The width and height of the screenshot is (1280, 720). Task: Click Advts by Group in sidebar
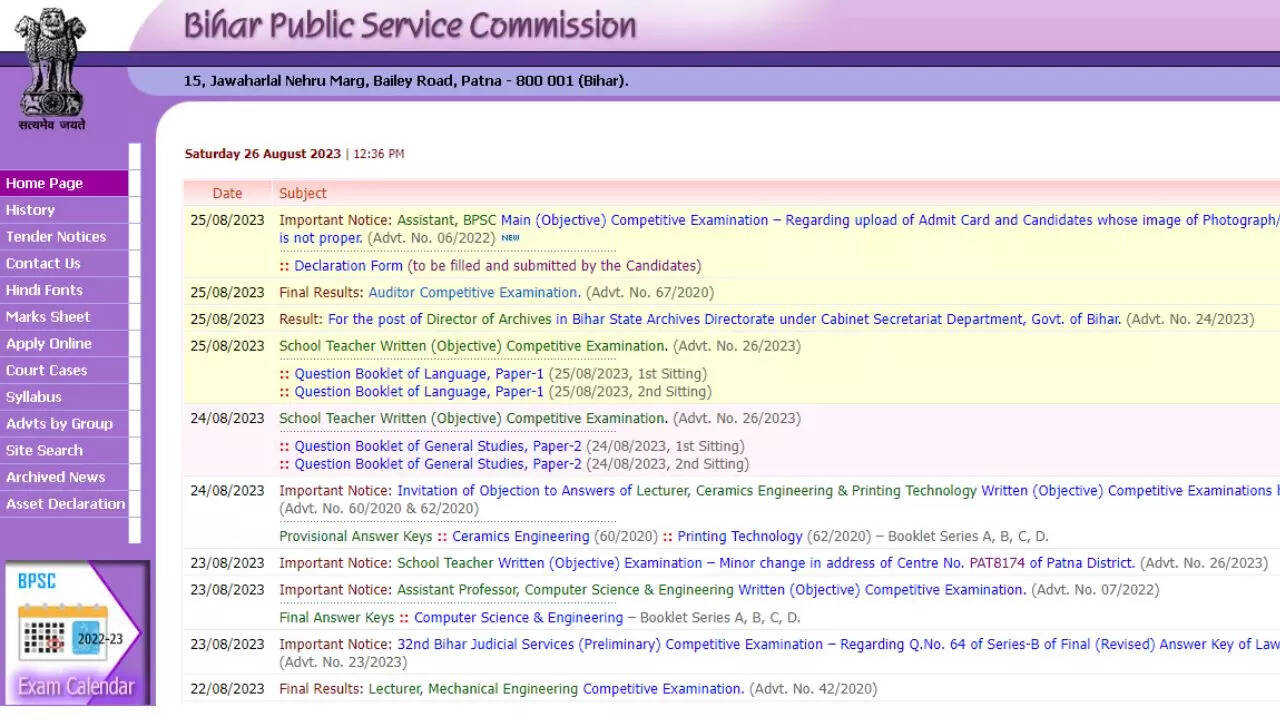[x=59, y=424]
